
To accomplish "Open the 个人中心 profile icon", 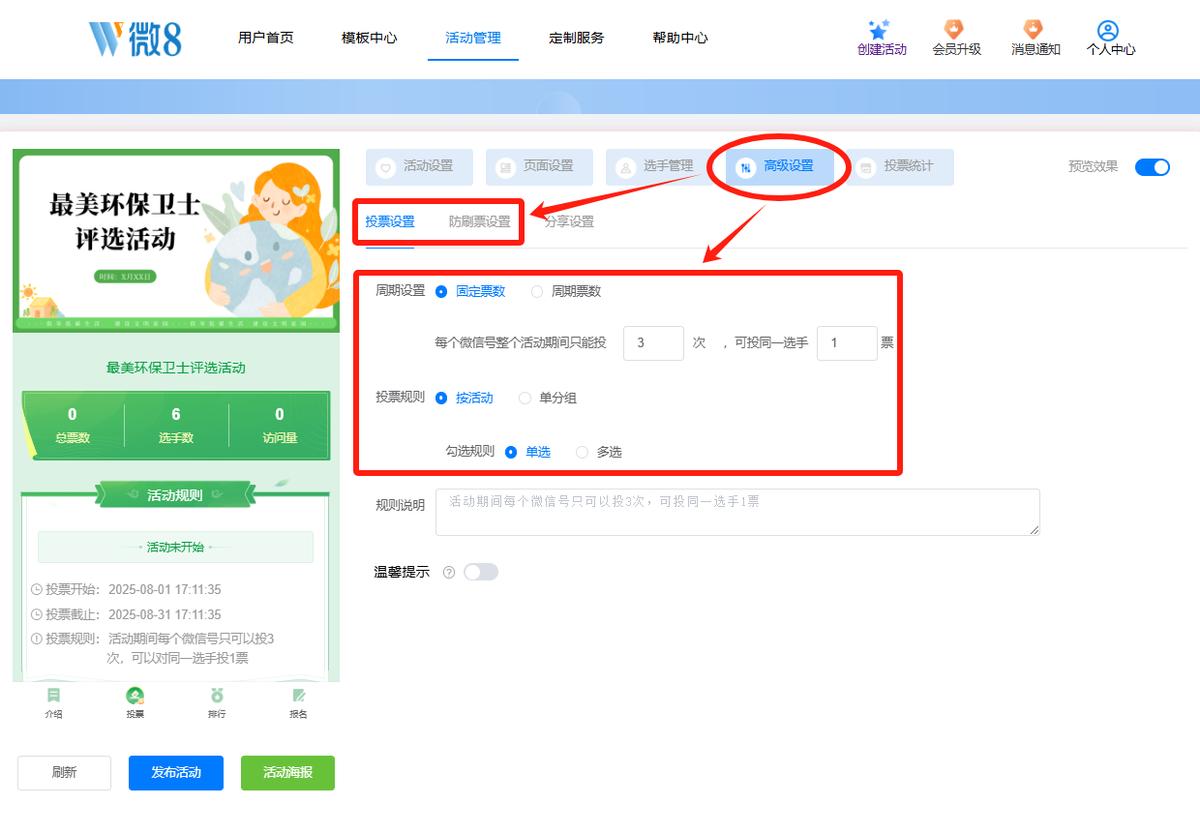I will click(x=1108, y=30).
